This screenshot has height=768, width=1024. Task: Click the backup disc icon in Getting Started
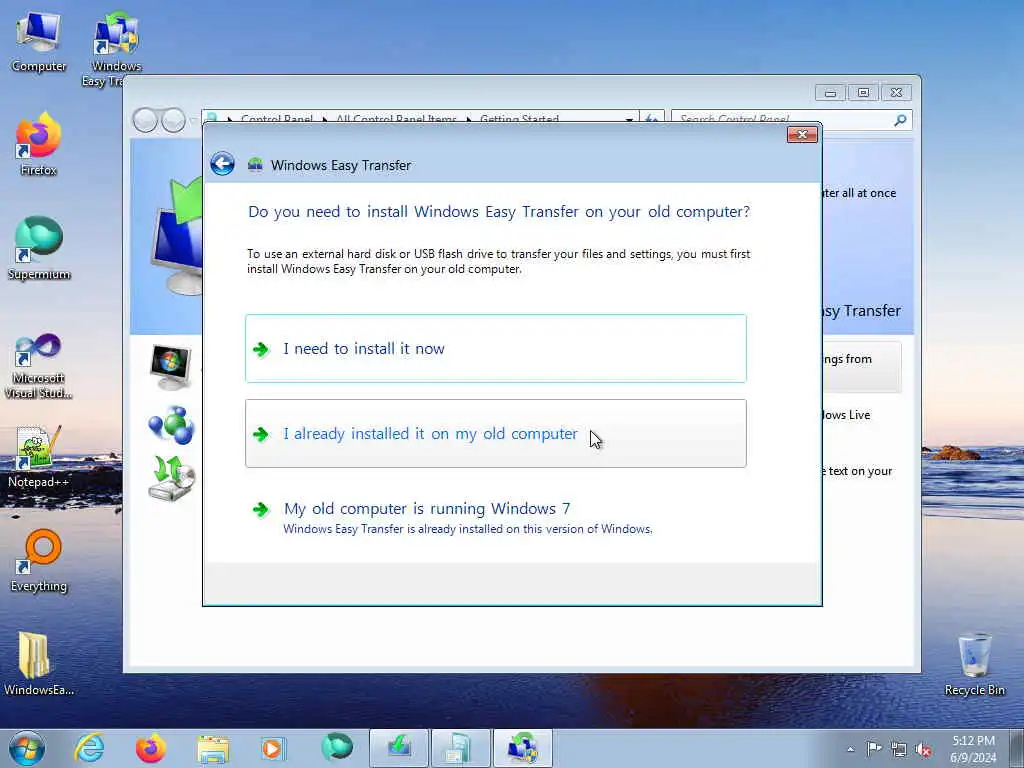(171, 479)
